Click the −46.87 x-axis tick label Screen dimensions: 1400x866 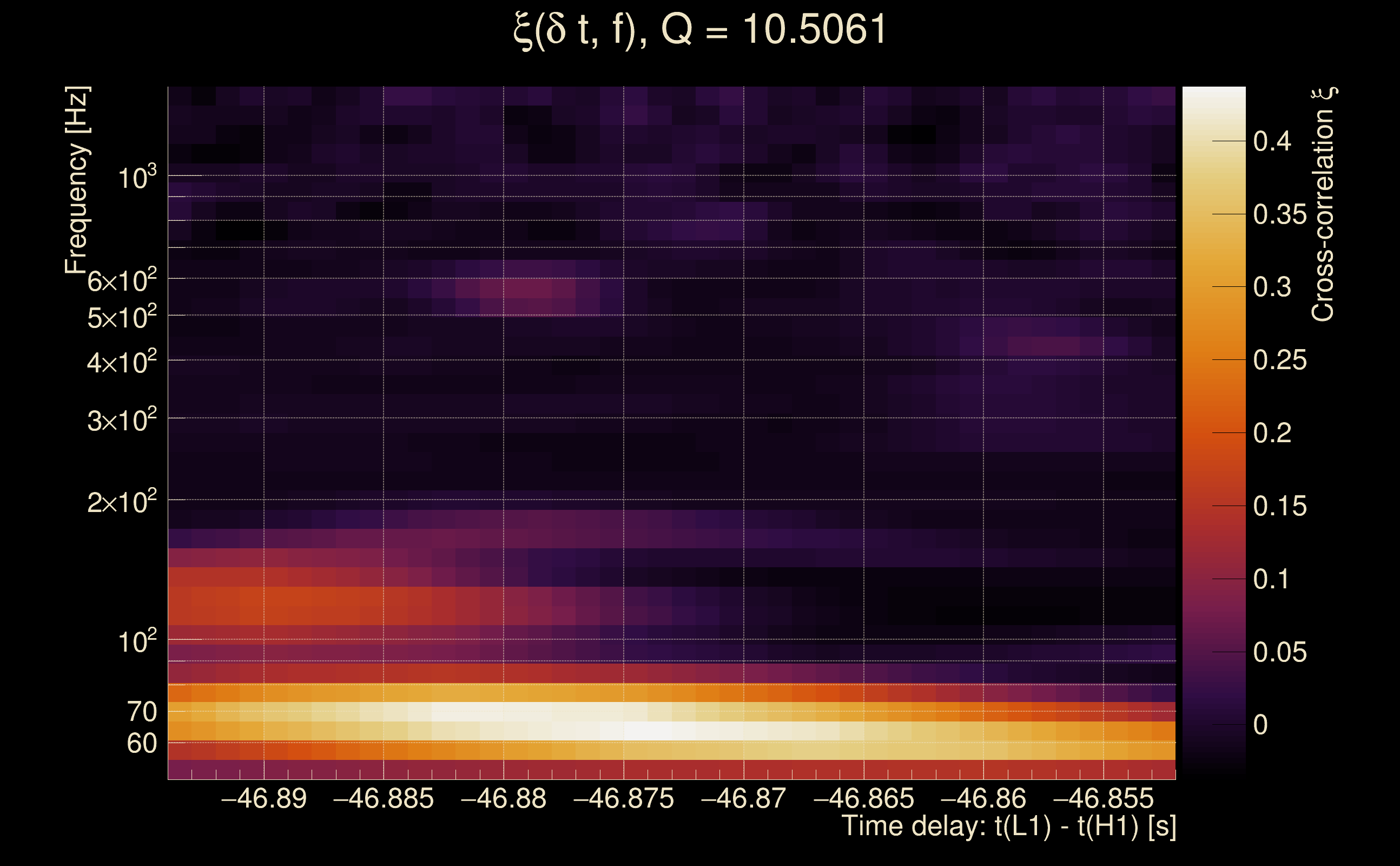743,798
